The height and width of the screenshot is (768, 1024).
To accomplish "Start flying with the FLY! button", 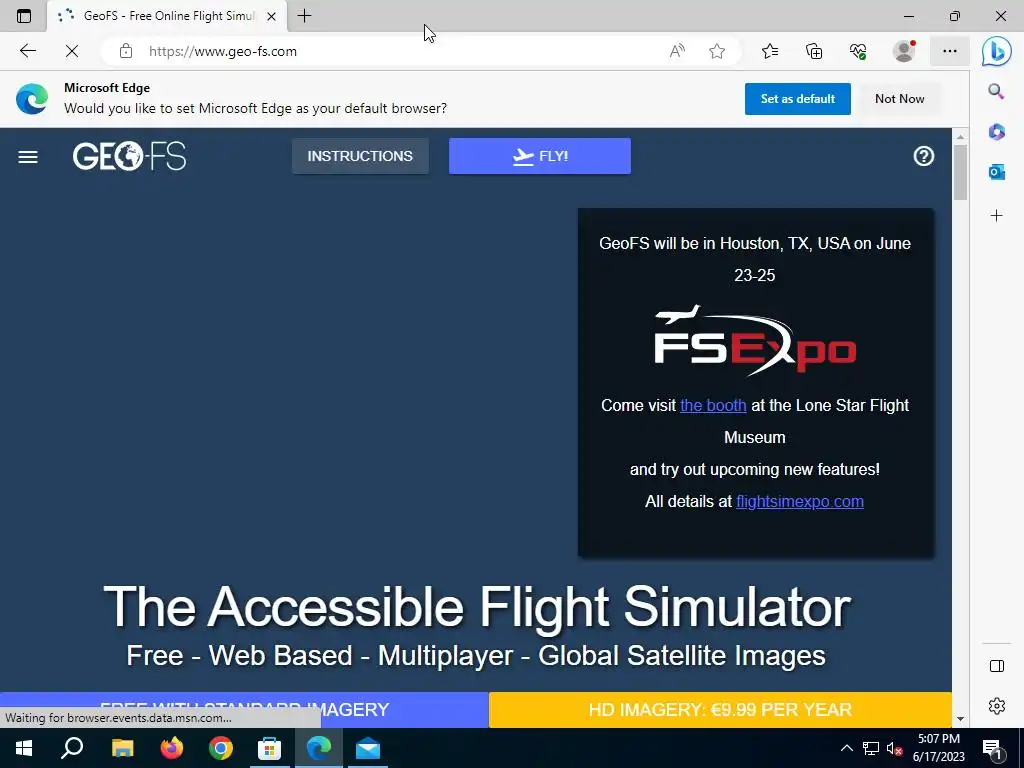I will [539, 156].
